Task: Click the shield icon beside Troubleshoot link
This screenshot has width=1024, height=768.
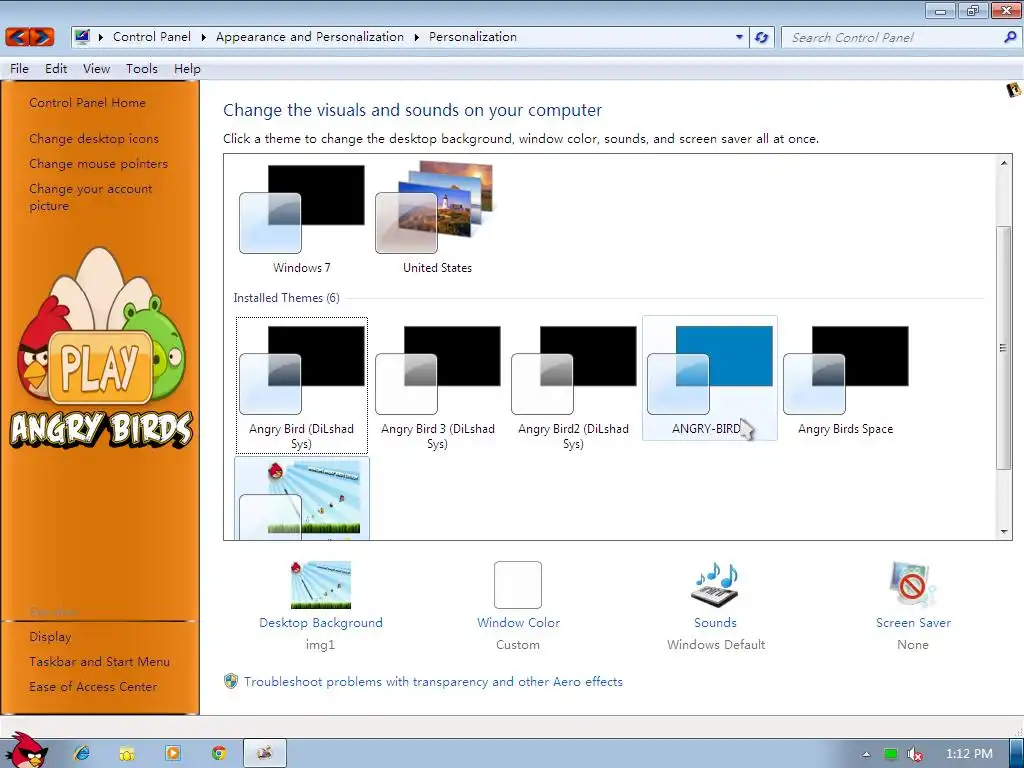Action: coord(231,681)
